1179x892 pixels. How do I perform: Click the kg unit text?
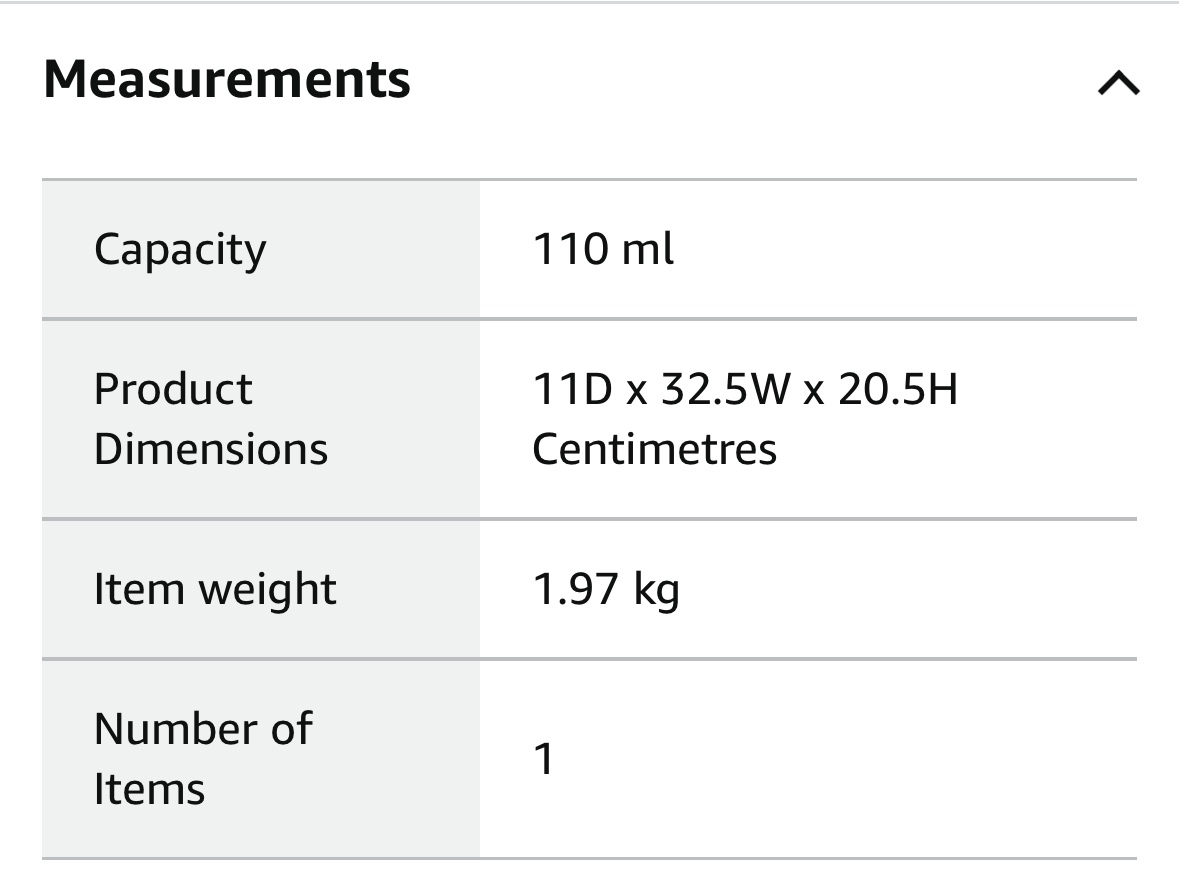click(x=656, y=591)
